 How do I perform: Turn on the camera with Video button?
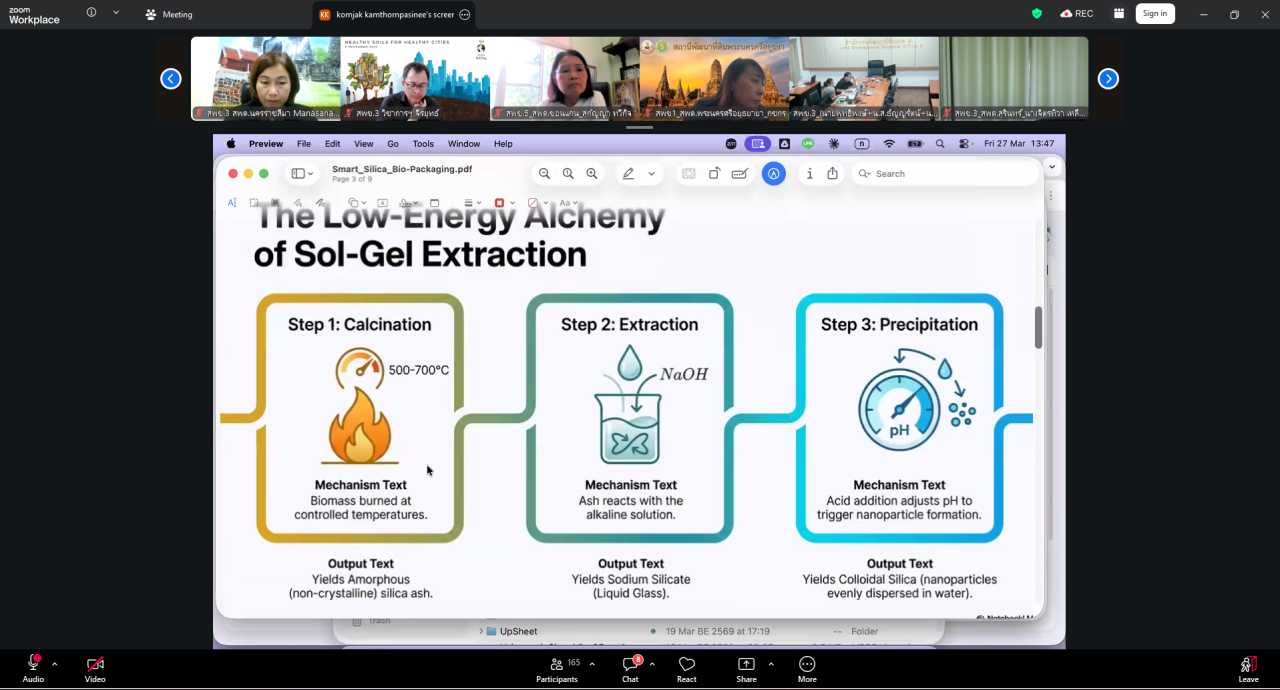(x=95, y=667)
